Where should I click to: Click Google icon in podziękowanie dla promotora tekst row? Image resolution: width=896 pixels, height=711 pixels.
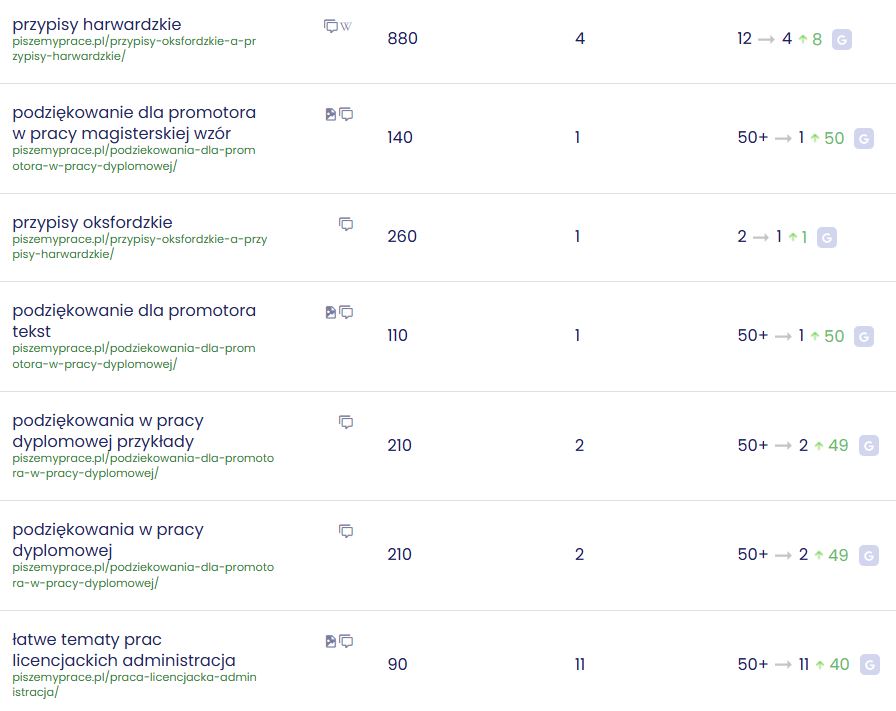tap(863, 336)
